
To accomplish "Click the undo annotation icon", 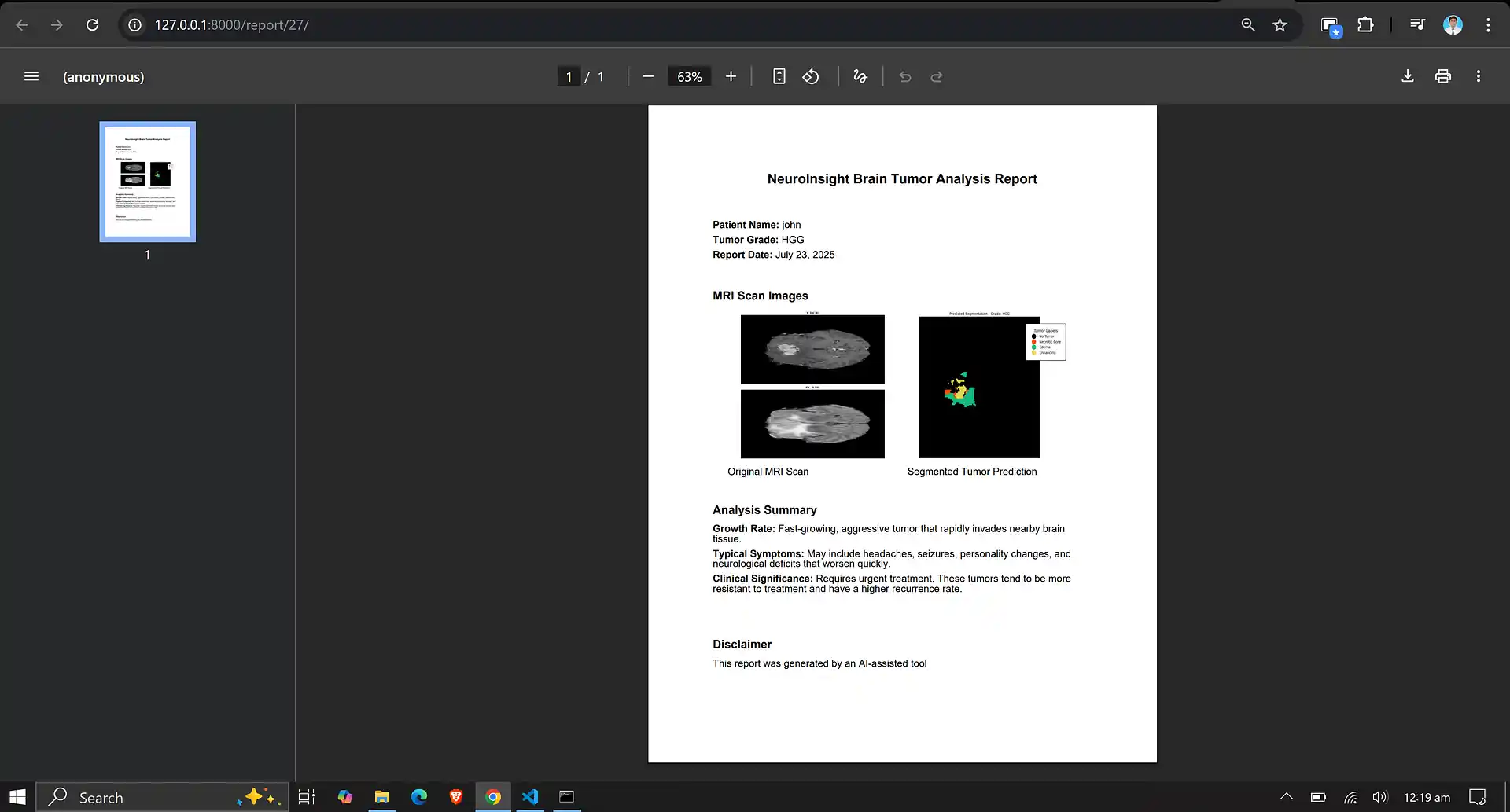I will 904,76.
